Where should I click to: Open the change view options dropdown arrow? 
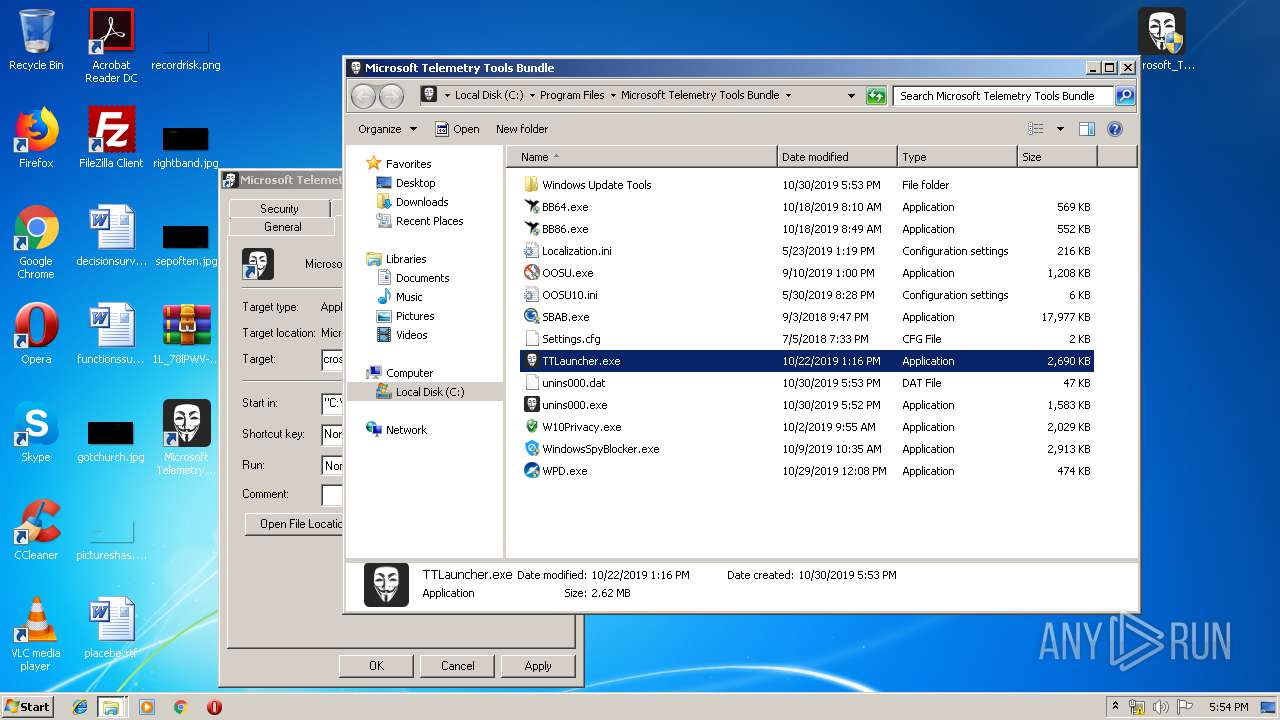[x=1060, y=129]
